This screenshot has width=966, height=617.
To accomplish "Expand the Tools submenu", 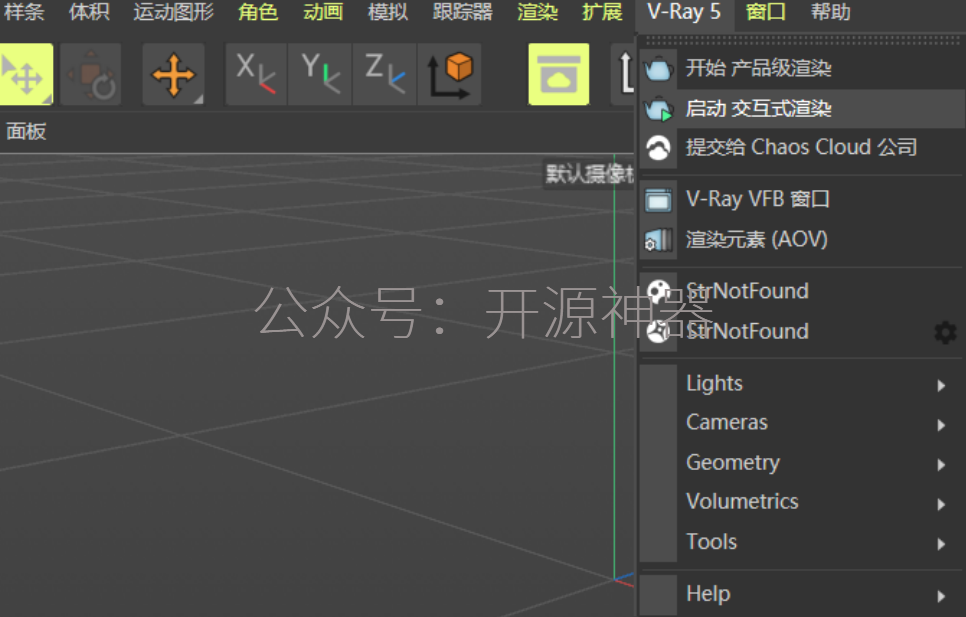I will point(802,542).
